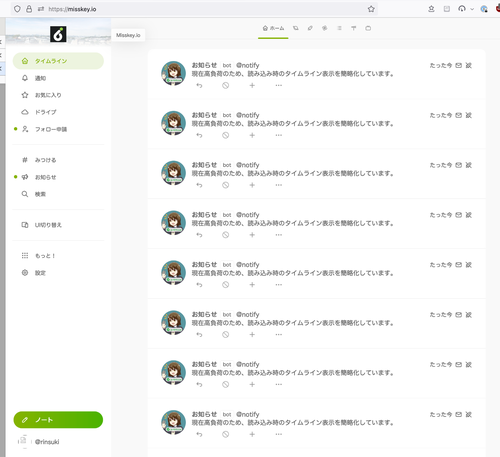
Task: Click the padlock site info icon
Action: tap(29, 9)
